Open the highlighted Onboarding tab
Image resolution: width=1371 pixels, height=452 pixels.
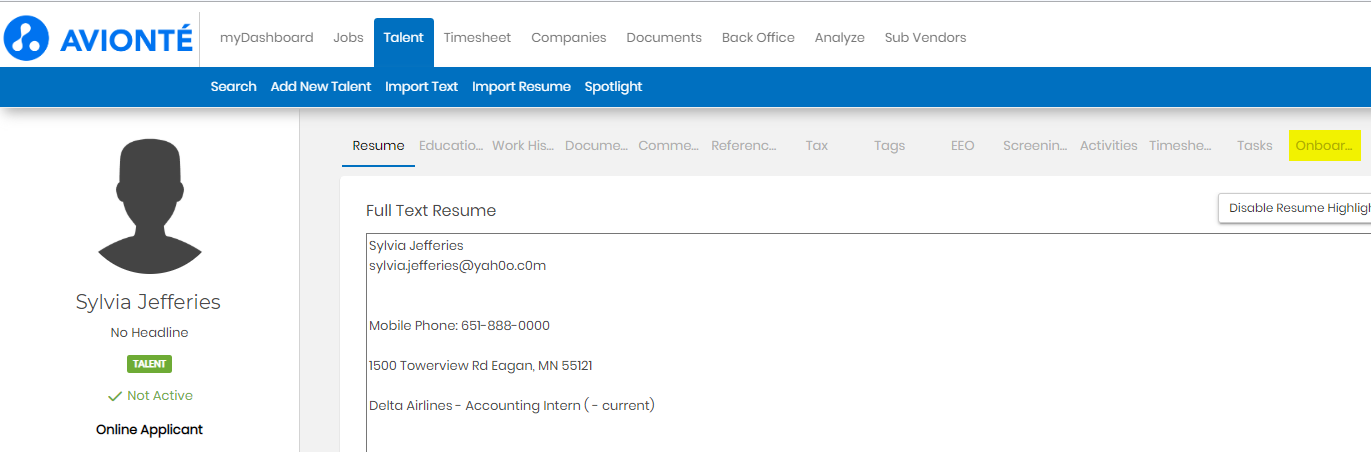(x=1325, y=146)
